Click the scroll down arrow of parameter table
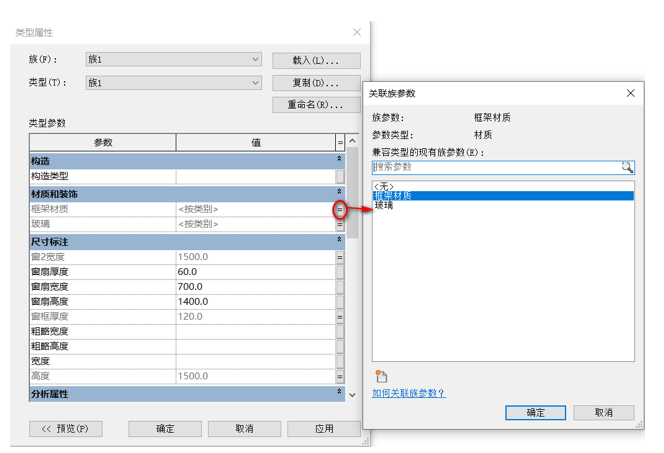Screen dimensions: 664x453 pyautogui.click(x=352, y=395)
